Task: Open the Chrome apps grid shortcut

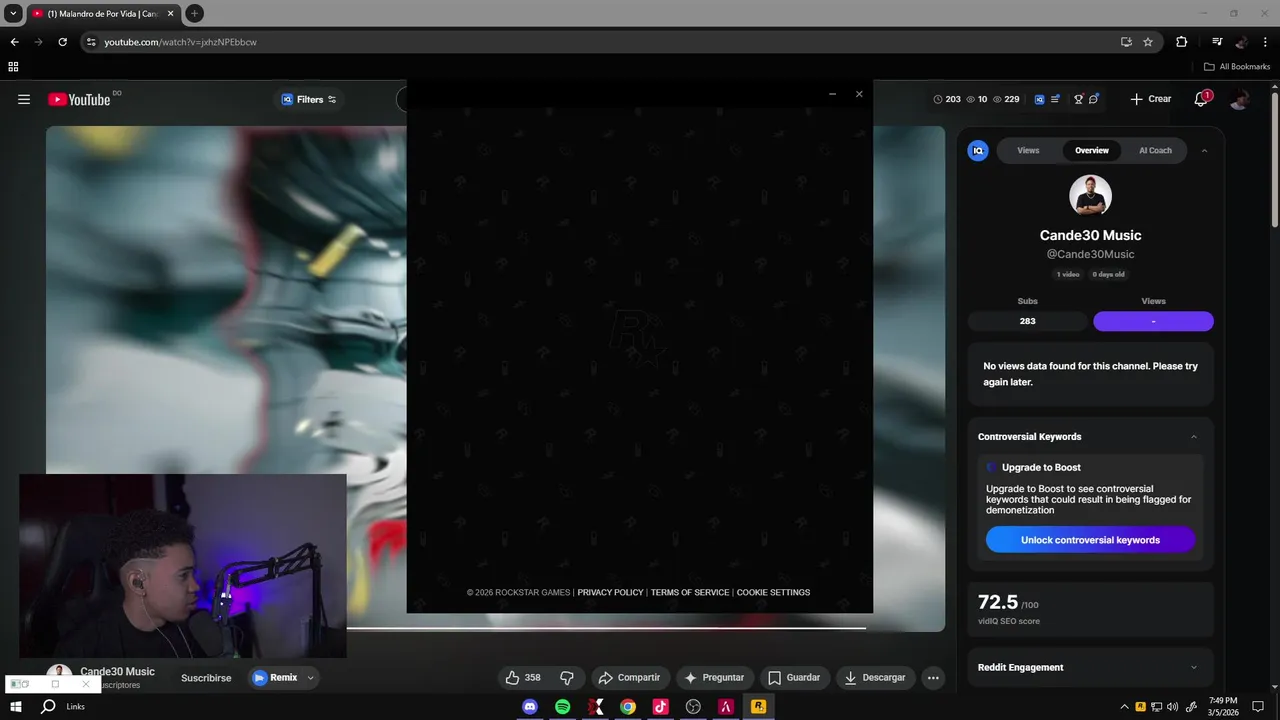Action: pos(13,67)
